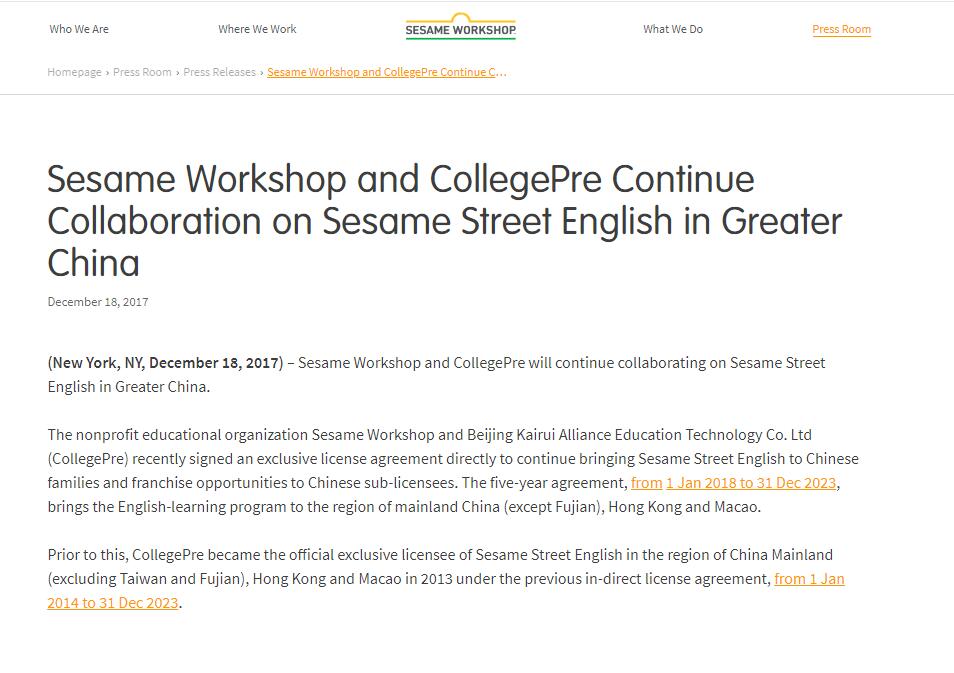Open the "1 Jan 2018 to 31 Dec 2023" link
954x673 pixels.
point(751,483)
